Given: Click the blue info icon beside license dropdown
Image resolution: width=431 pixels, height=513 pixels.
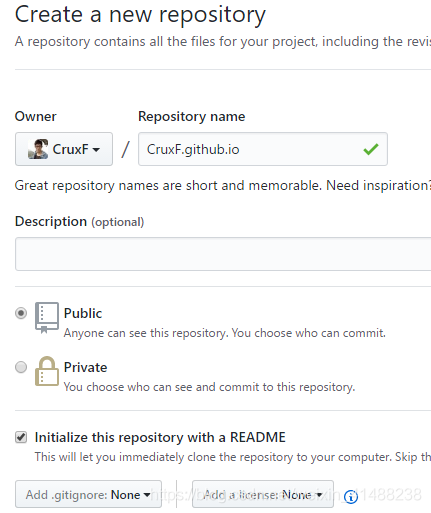Looking at the screenshot, I should coord(351,497).
